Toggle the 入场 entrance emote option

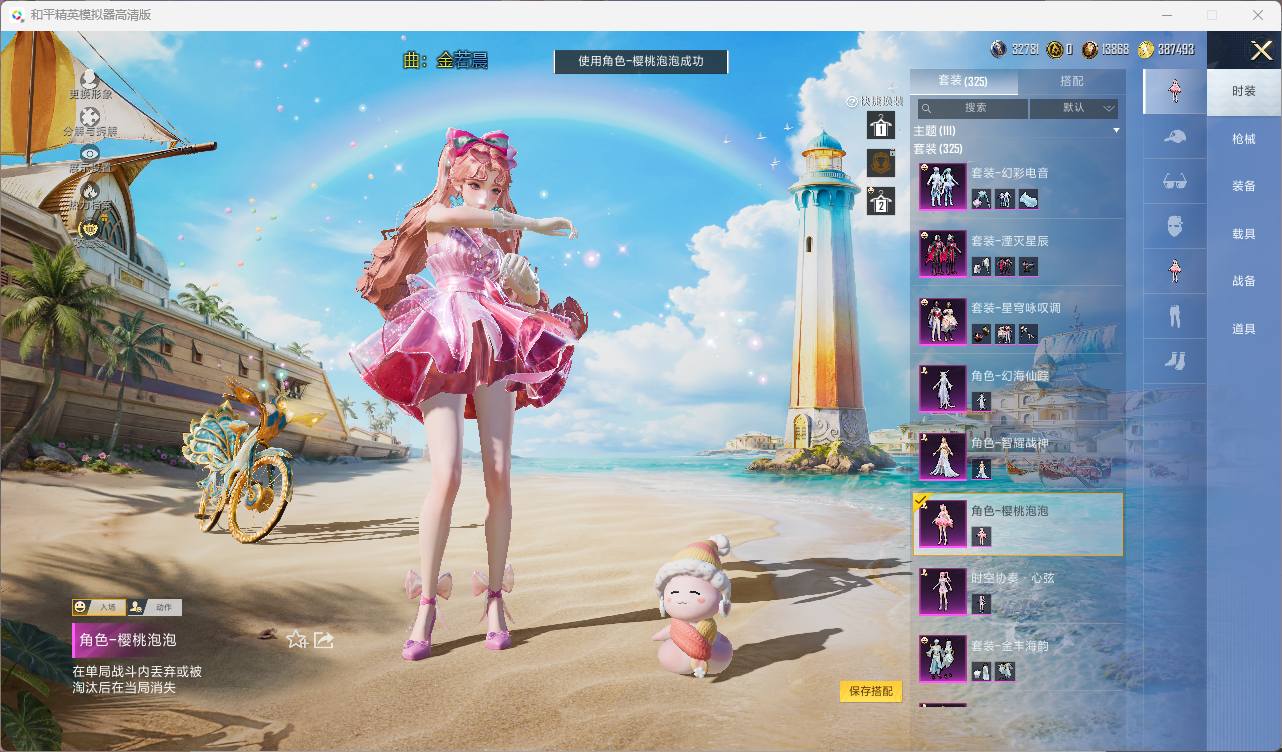point(98,607)
